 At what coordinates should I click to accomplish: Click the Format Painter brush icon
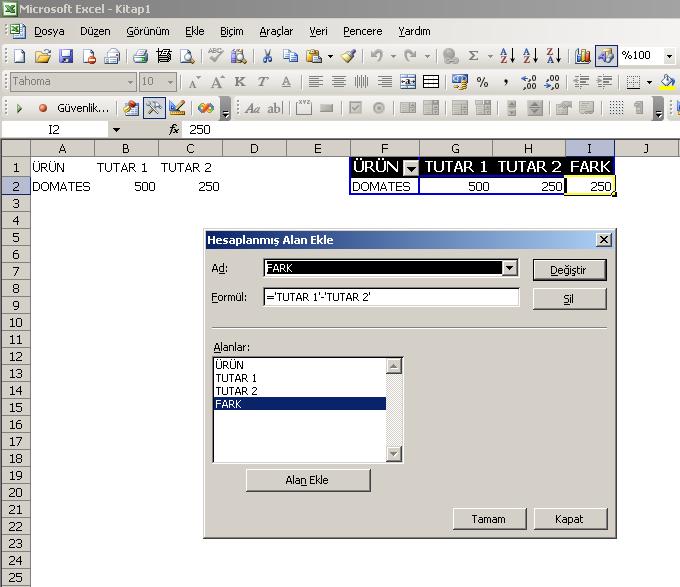[348, 56]
